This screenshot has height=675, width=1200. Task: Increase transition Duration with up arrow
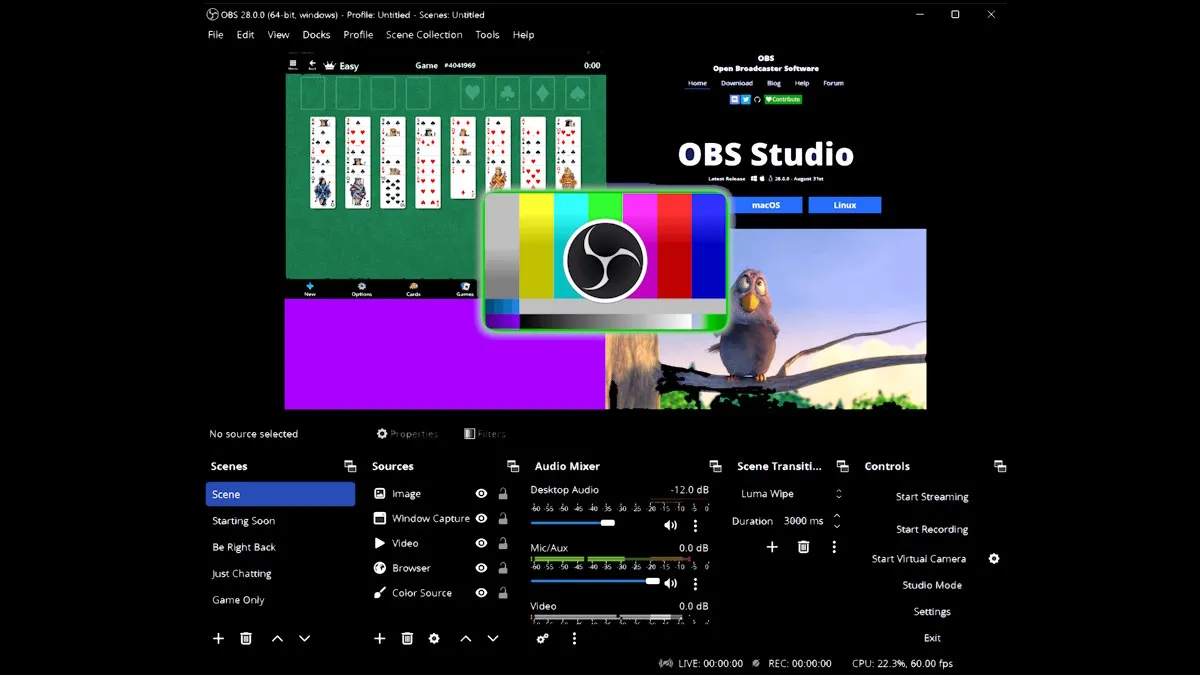click(x=837, y=516)
